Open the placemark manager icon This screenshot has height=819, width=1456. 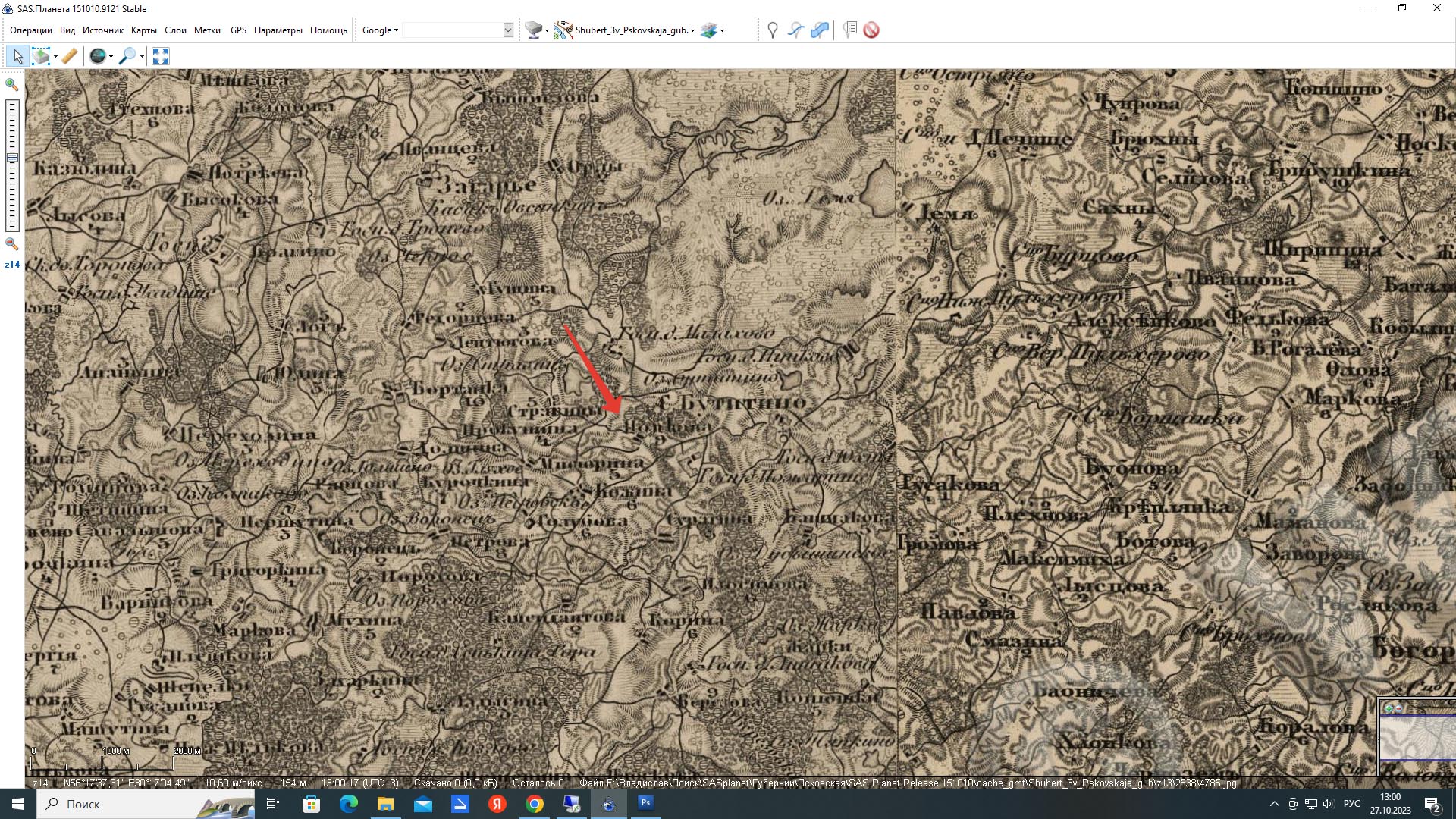coord(850,30)
